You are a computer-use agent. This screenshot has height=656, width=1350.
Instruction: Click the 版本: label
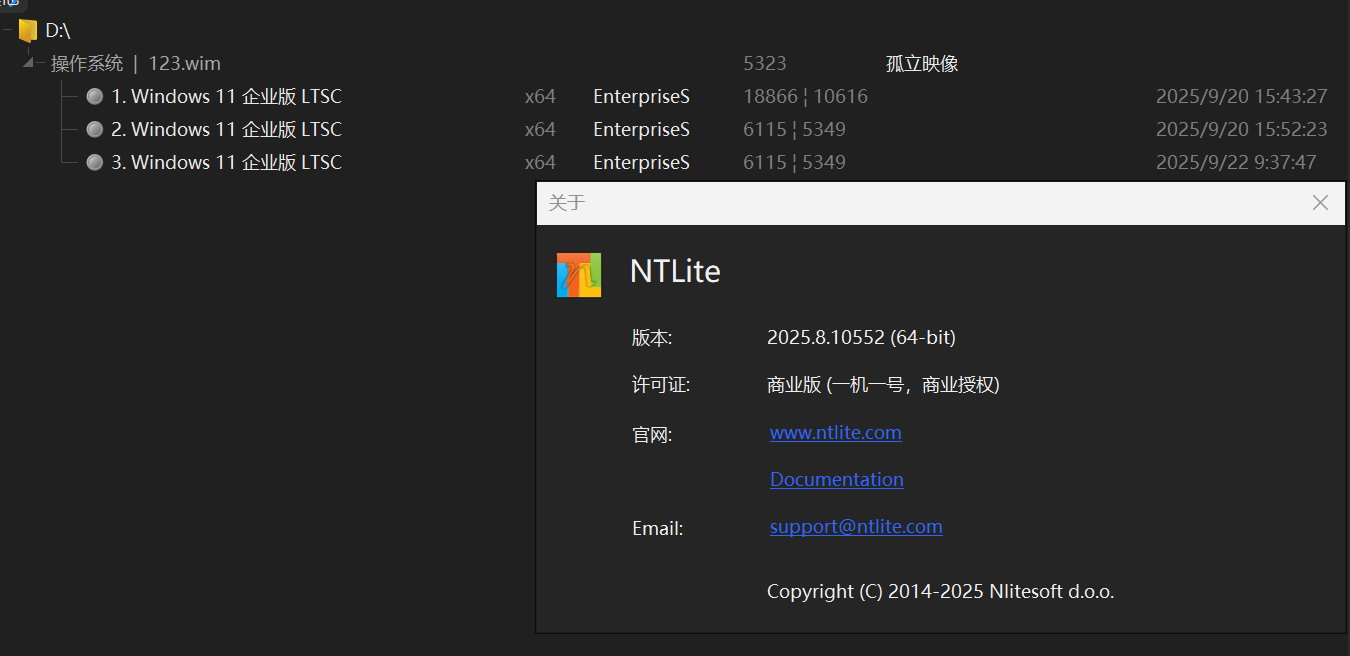[652, 339]
